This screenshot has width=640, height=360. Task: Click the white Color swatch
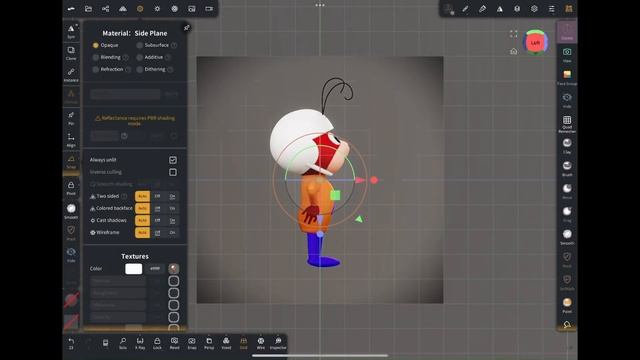point(133,269)
